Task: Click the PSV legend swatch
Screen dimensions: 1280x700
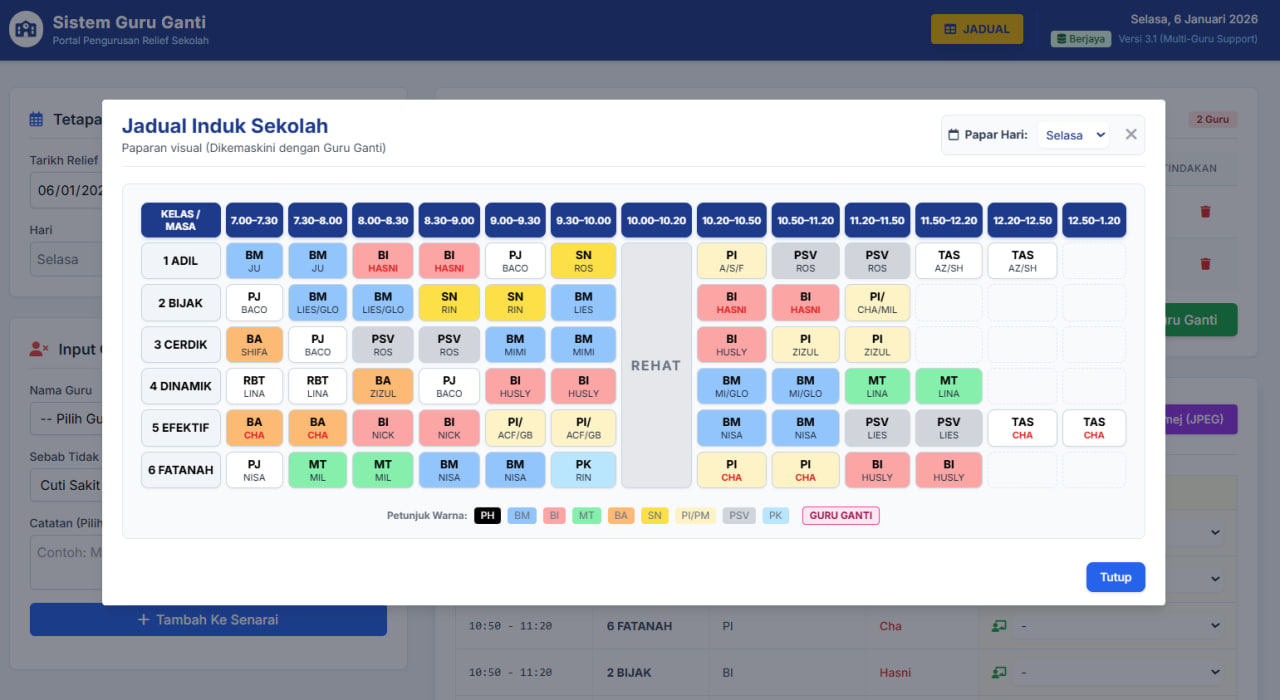Action: click(x=739, y=516)
